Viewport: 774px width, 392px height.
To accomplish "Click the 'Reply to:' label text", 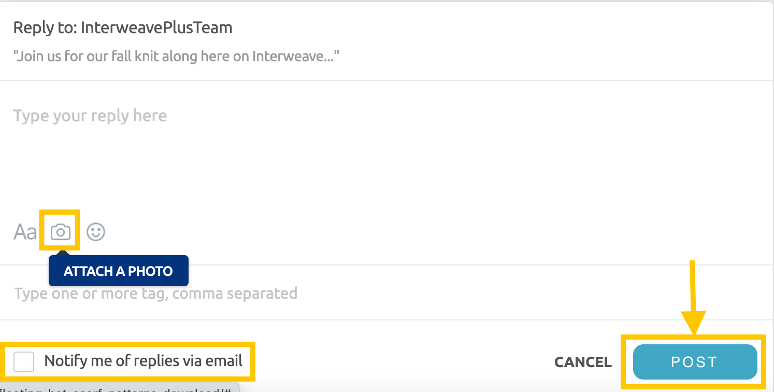I will point(45,28).
